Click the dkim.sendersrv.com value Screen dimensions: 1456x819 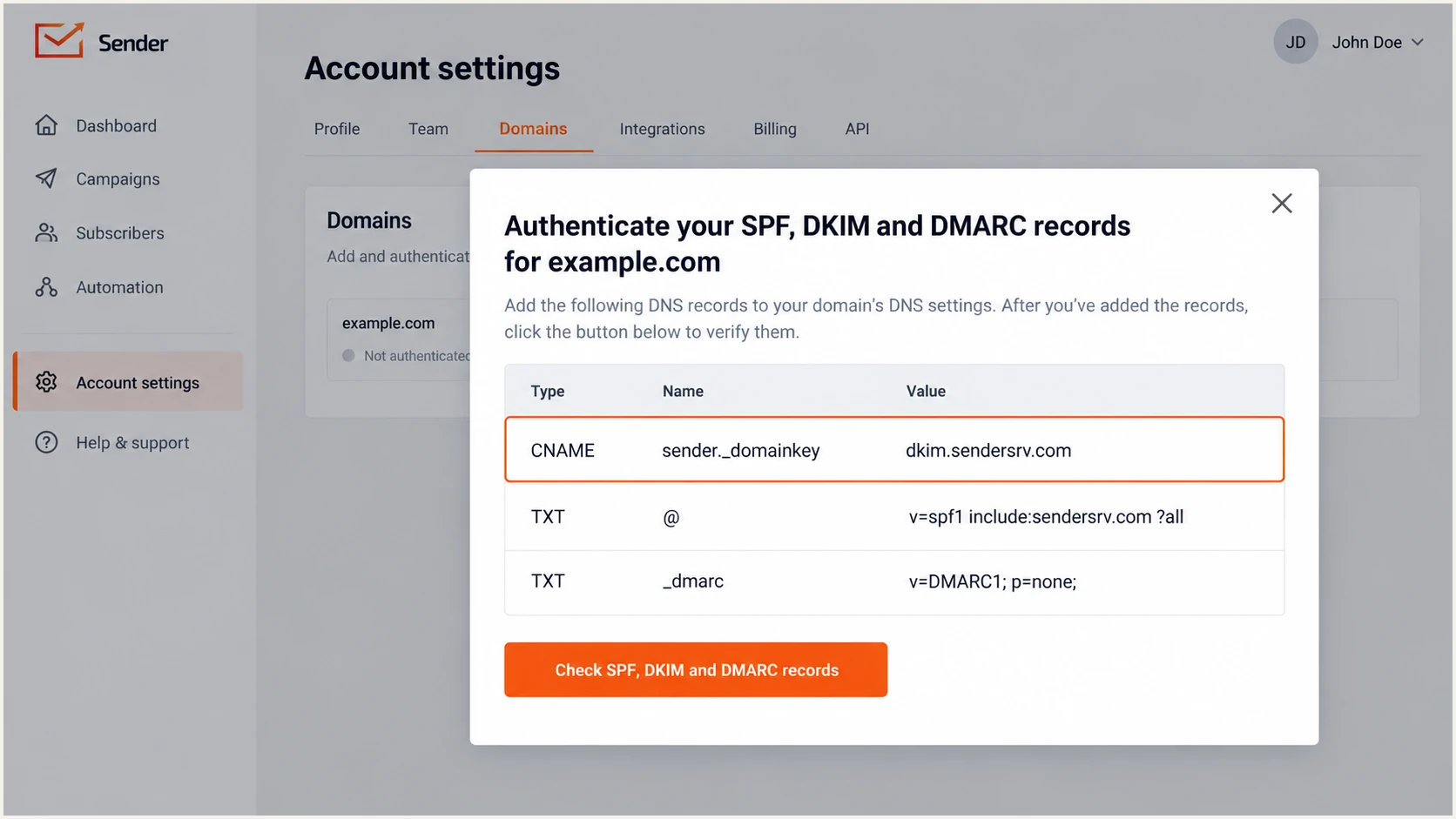coord(988,450)
